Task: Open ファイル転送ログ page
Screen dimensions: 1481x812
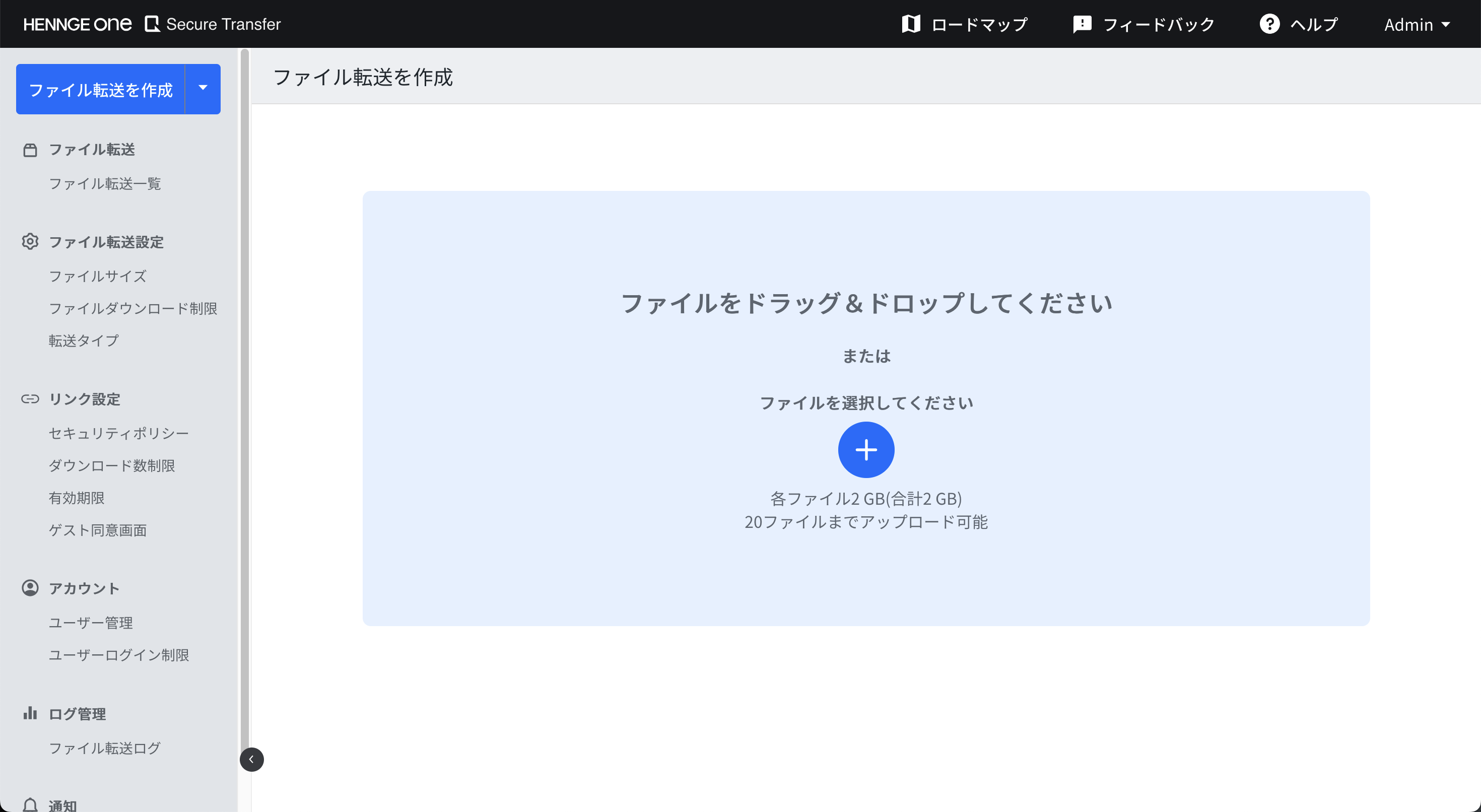Action: (105, 748)
